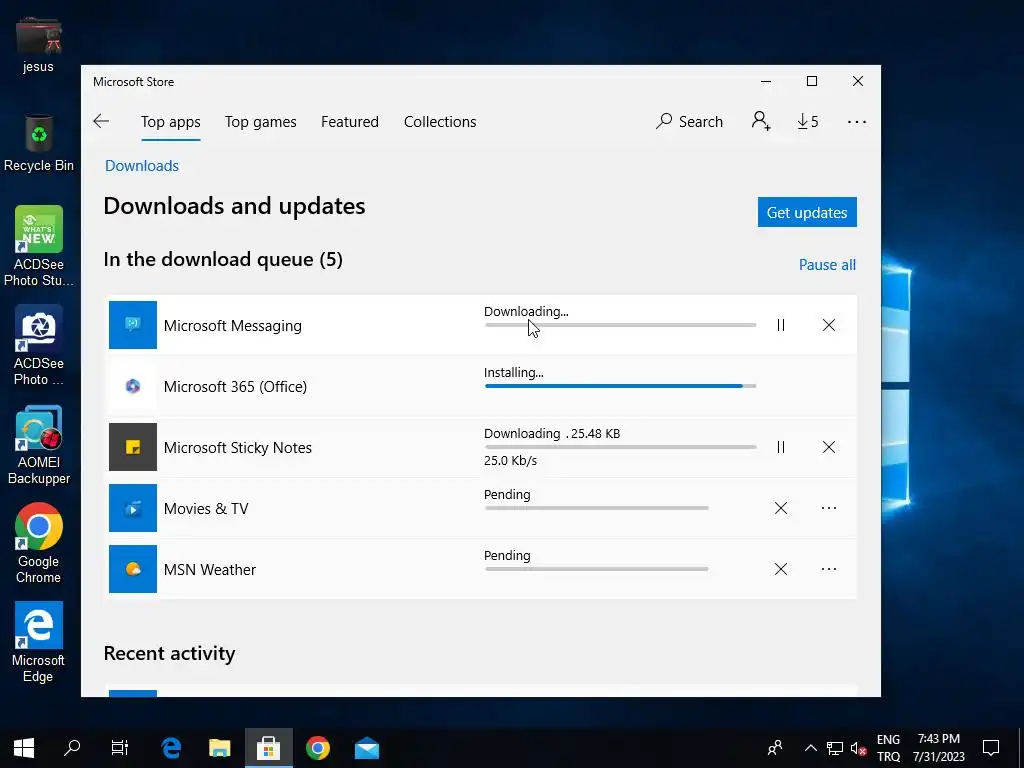Select the ACDSee Photo camera shortcut

[x=39, y=345]
